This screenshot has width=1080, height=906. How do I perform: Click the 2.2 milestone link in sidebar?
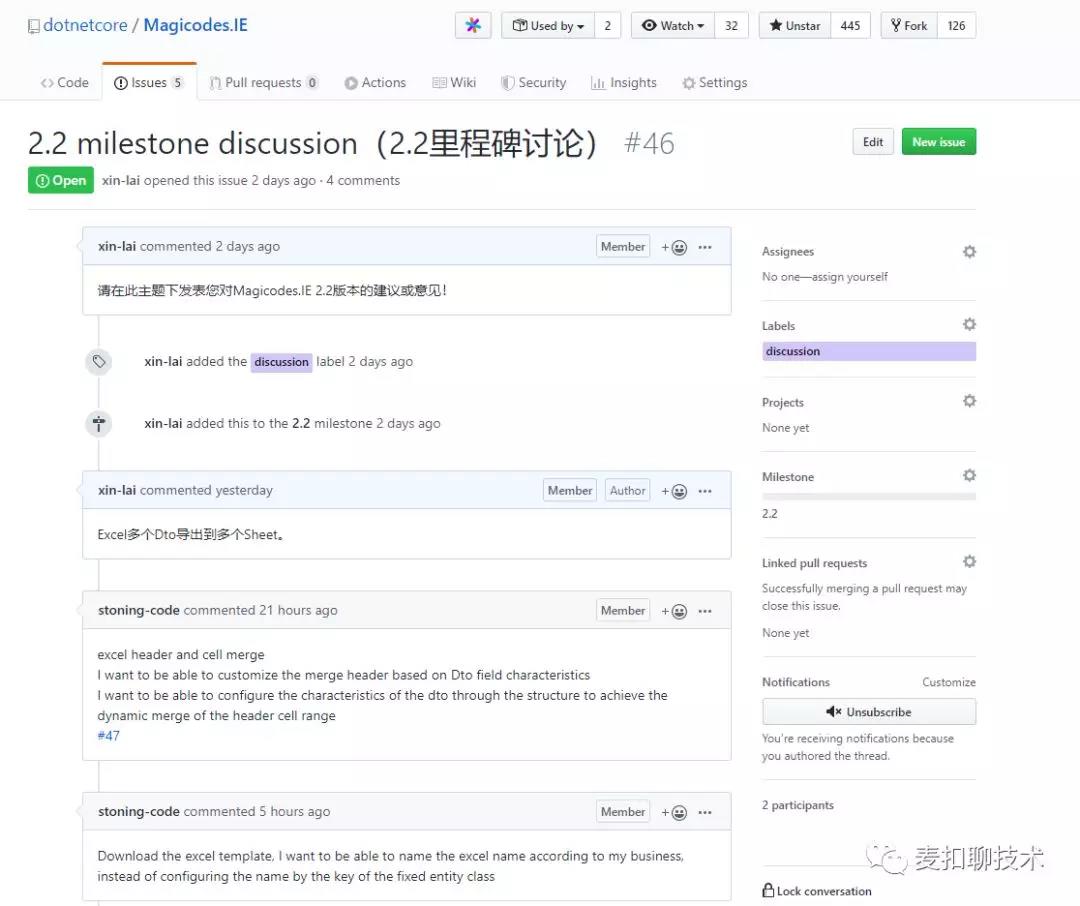pos(769,513)
